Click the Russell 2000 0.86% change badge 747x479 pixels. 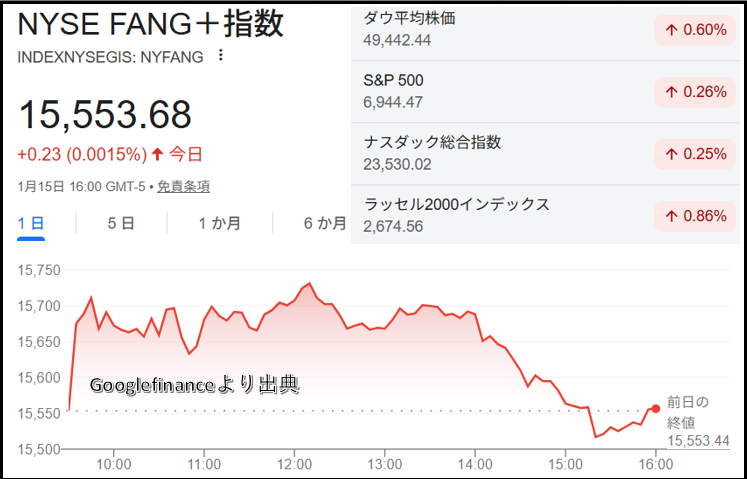[x=691, y=215]
